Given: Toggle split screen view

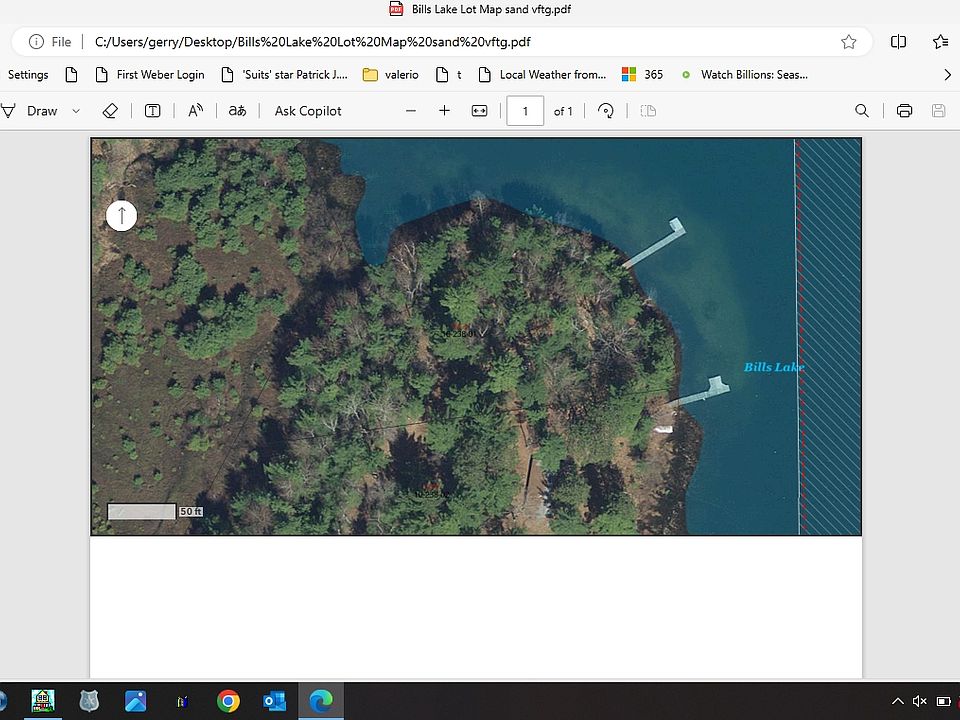Looking at the screenshot, I should point(898,42).
